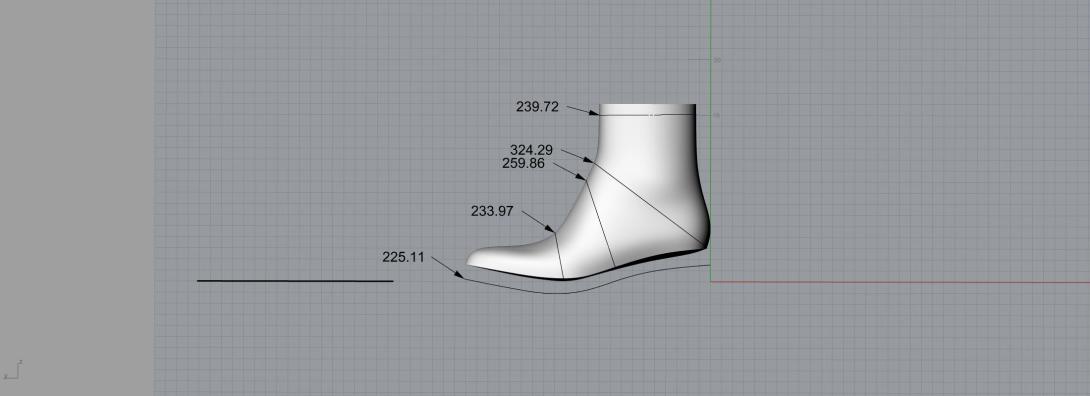Viewport: 1090px width, 396px height.
Task: Click the blank gray panel at left
Action: pos(76,198)
